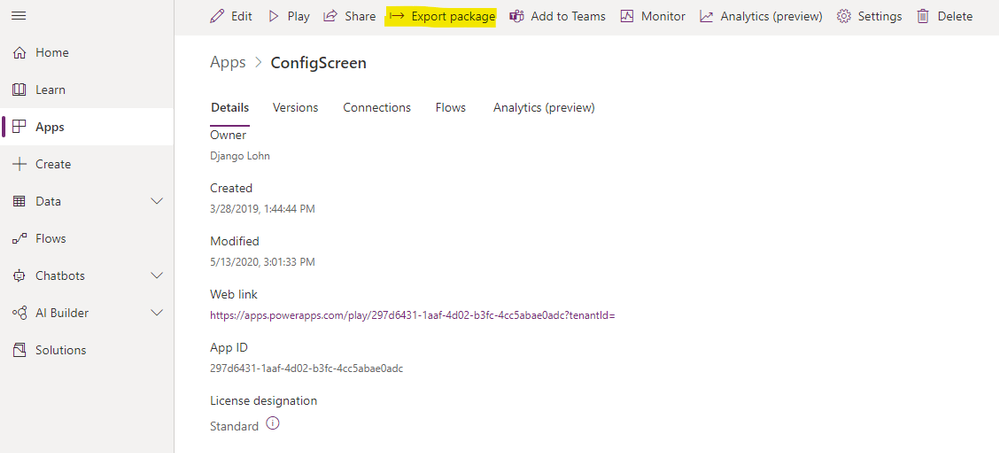
Task: Click the Delete toolbar label
Action: pyautogui.click(x=955, y=17)
